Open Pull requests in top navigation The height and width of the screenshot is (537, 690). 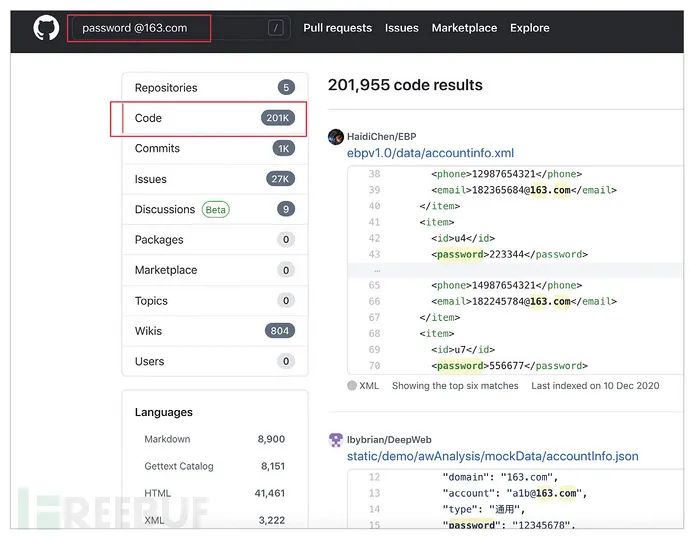tap(337, 28)
